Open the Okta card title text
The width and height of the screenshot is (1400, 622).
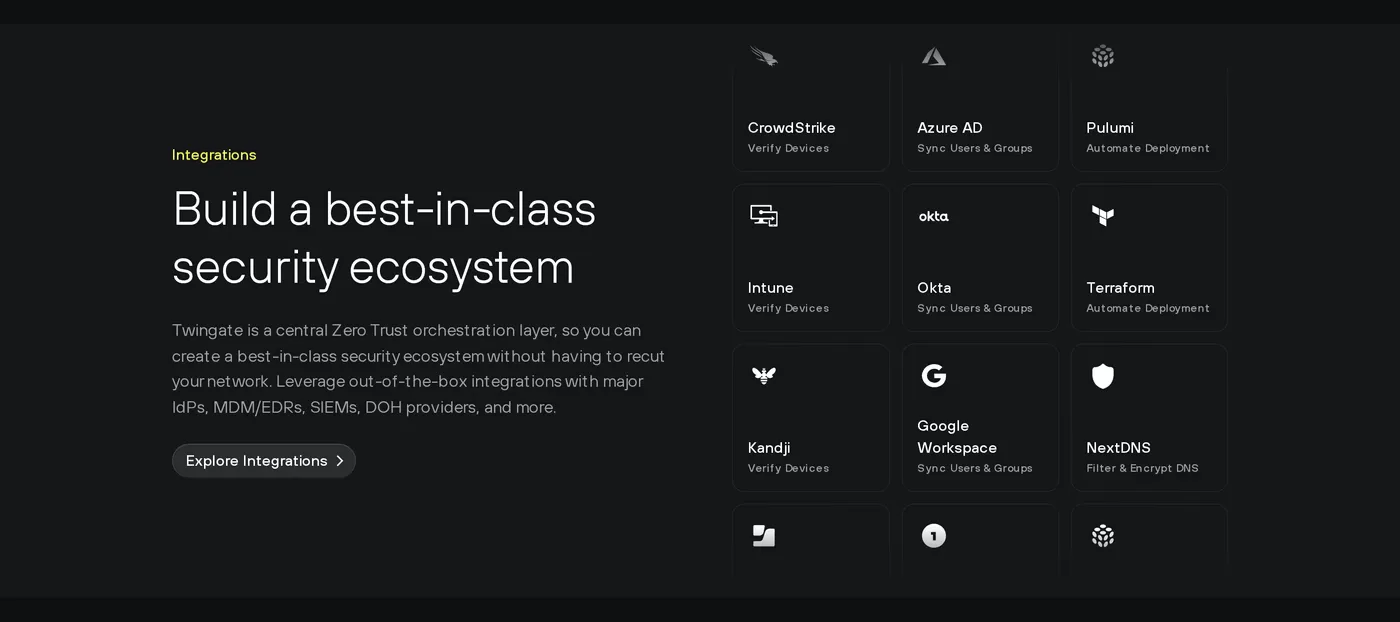[x=934, y=288]
